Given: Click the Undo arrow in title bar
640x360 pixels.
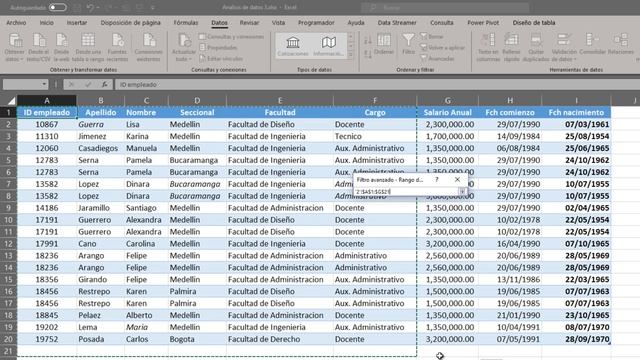Looking at the screenshot, I should [90, 7].
